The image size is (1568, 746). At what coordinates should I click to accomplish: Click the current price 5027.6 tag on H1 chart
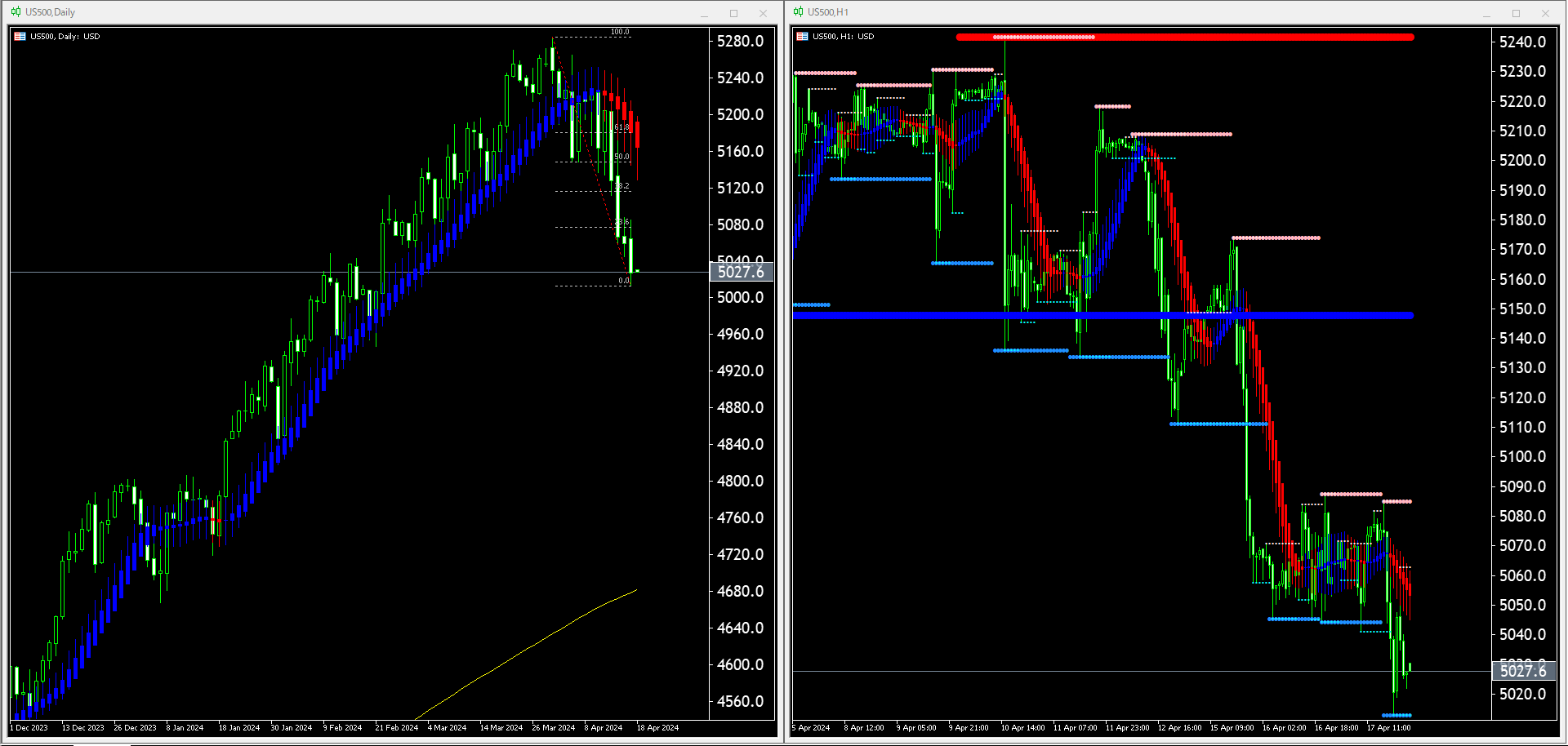[x=1523, y=671]
